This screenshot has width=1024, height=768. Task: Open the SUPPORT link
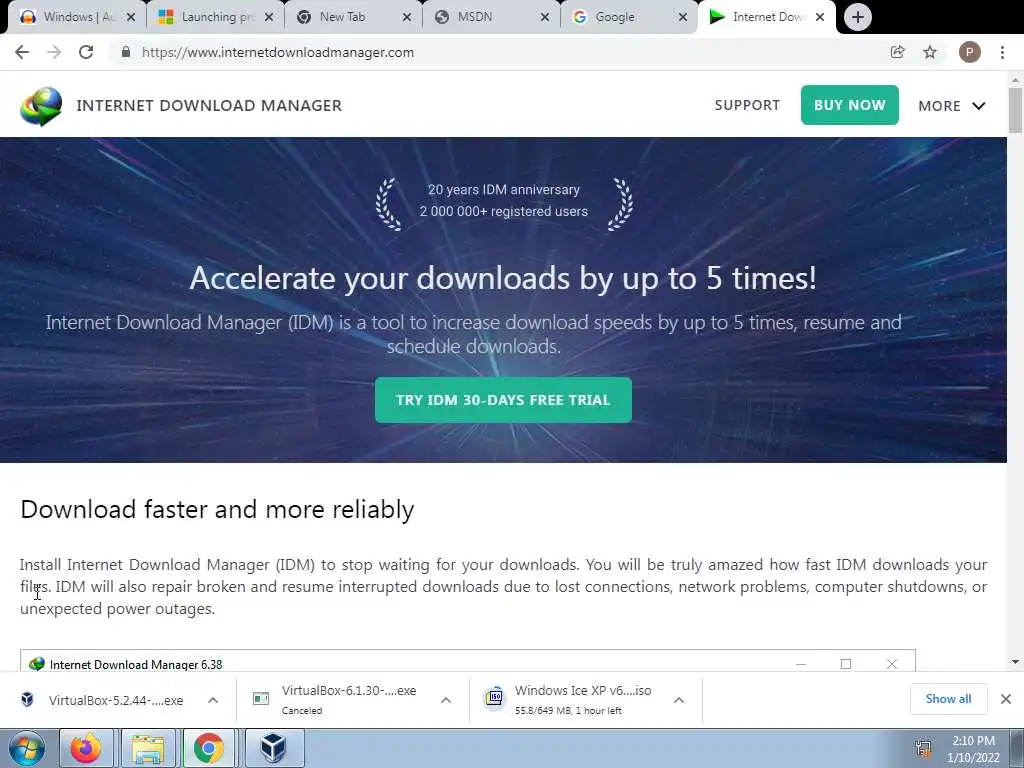747,105
